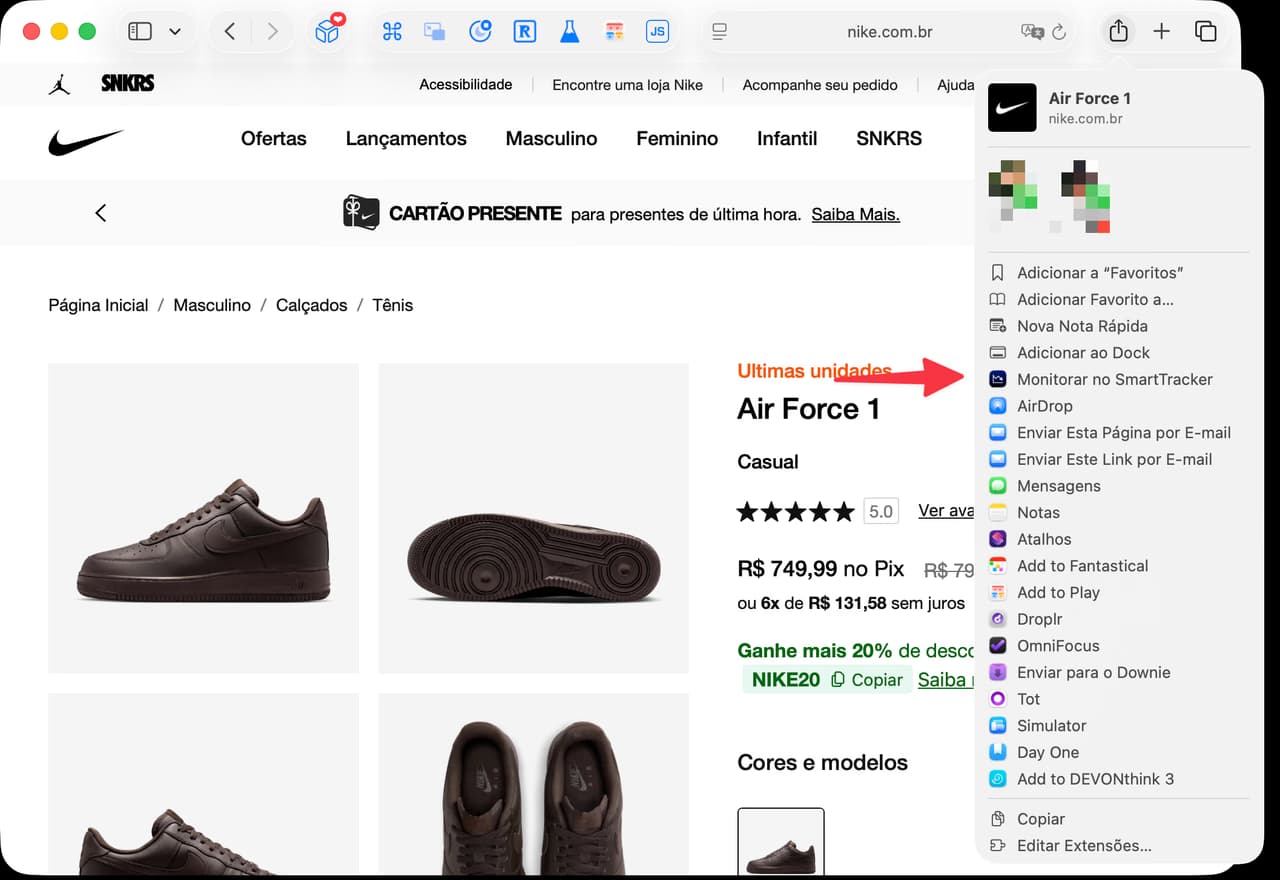
Task: Open the SNKRS logo link in top bar
Action: [x=128, y=83]
